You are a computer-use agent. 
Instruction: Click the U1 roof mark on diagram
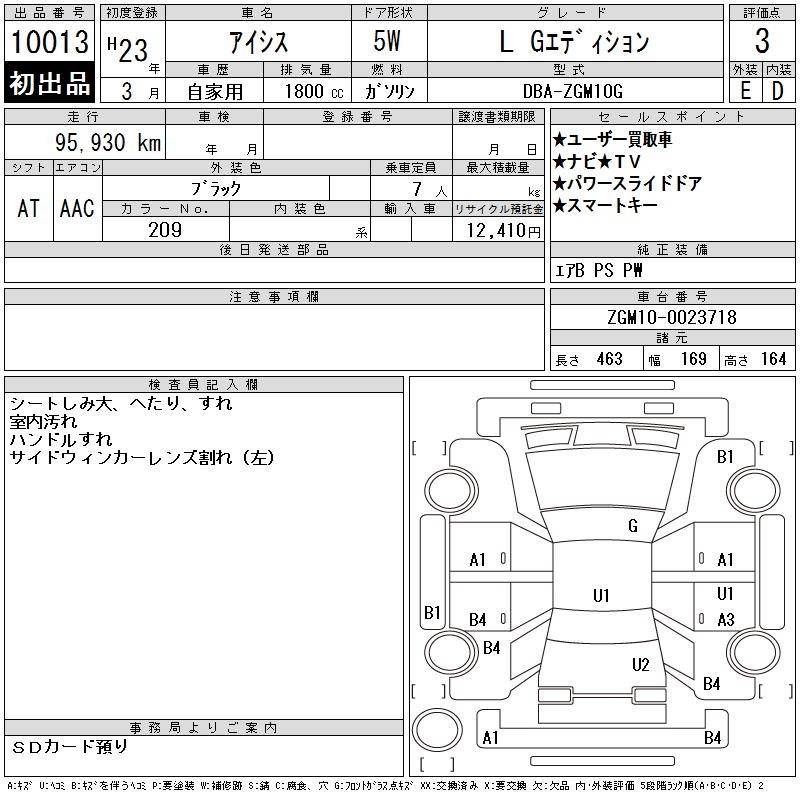(601, 595)
